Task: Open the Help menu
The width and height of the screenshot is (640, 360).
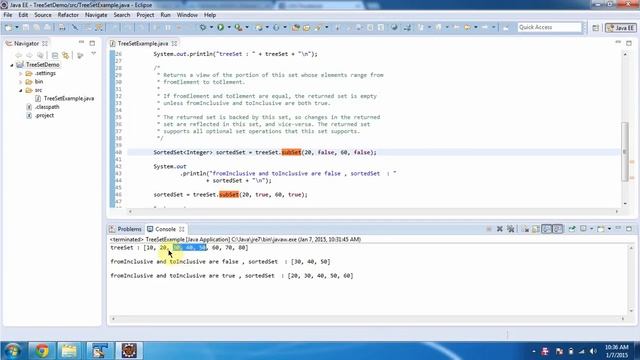Action: [x=210, y=15]
